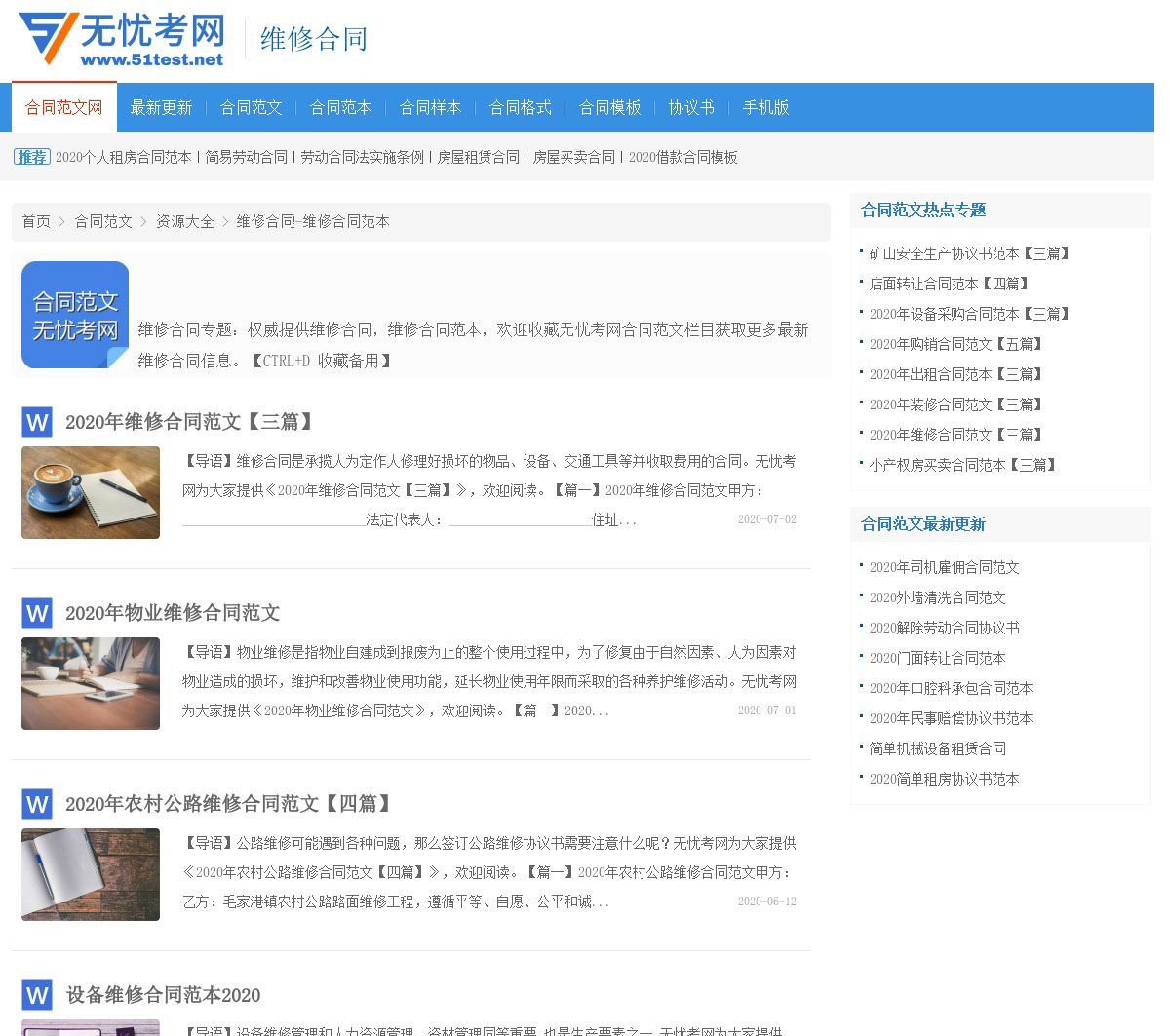Click the 合同范文无忧考网 blue badge icon
The height and width of the screenshot is (1036, 1170).
point(75,315)
